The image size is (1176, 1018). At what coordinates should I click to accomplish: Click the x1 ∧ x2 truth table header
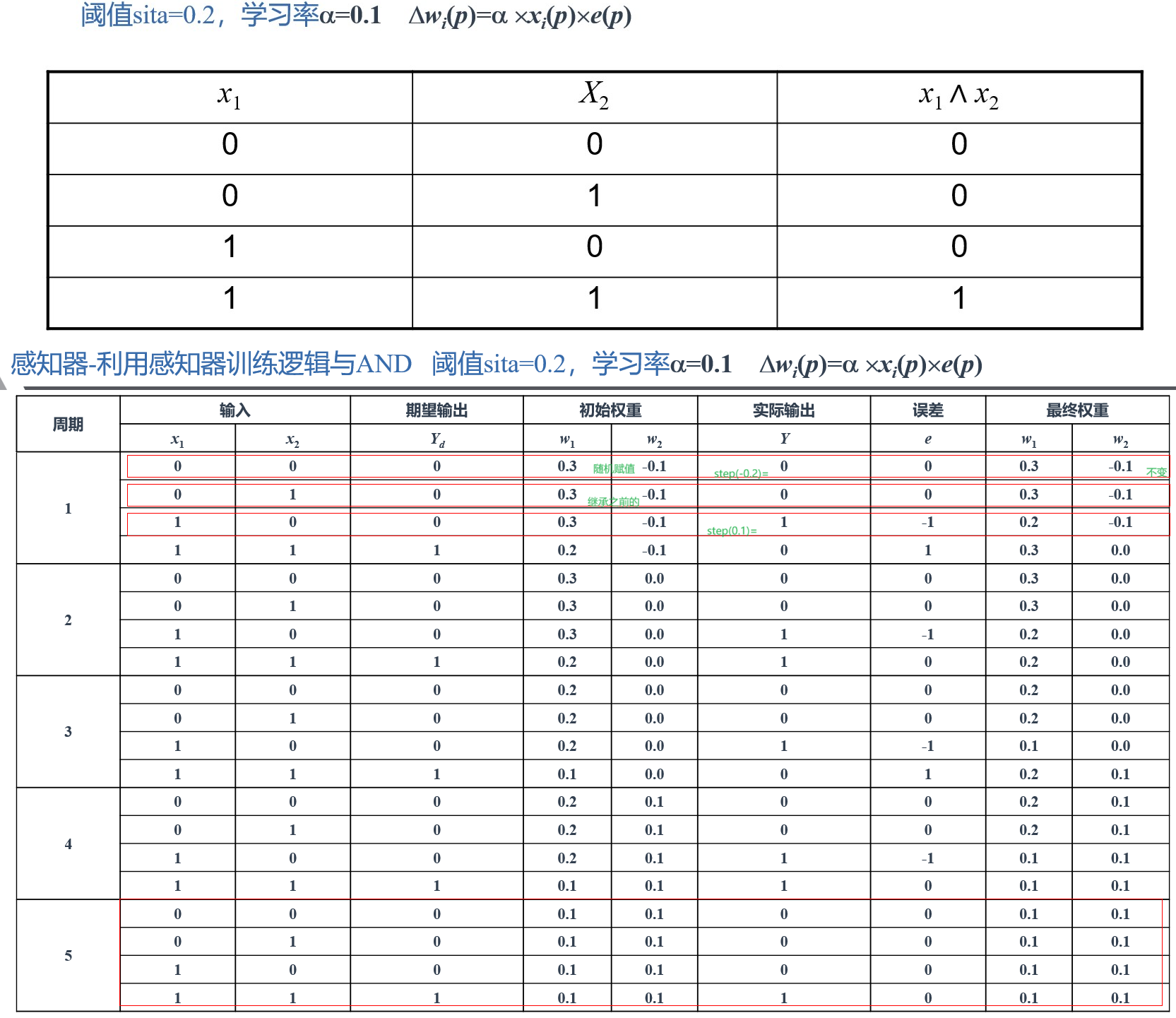958,96
